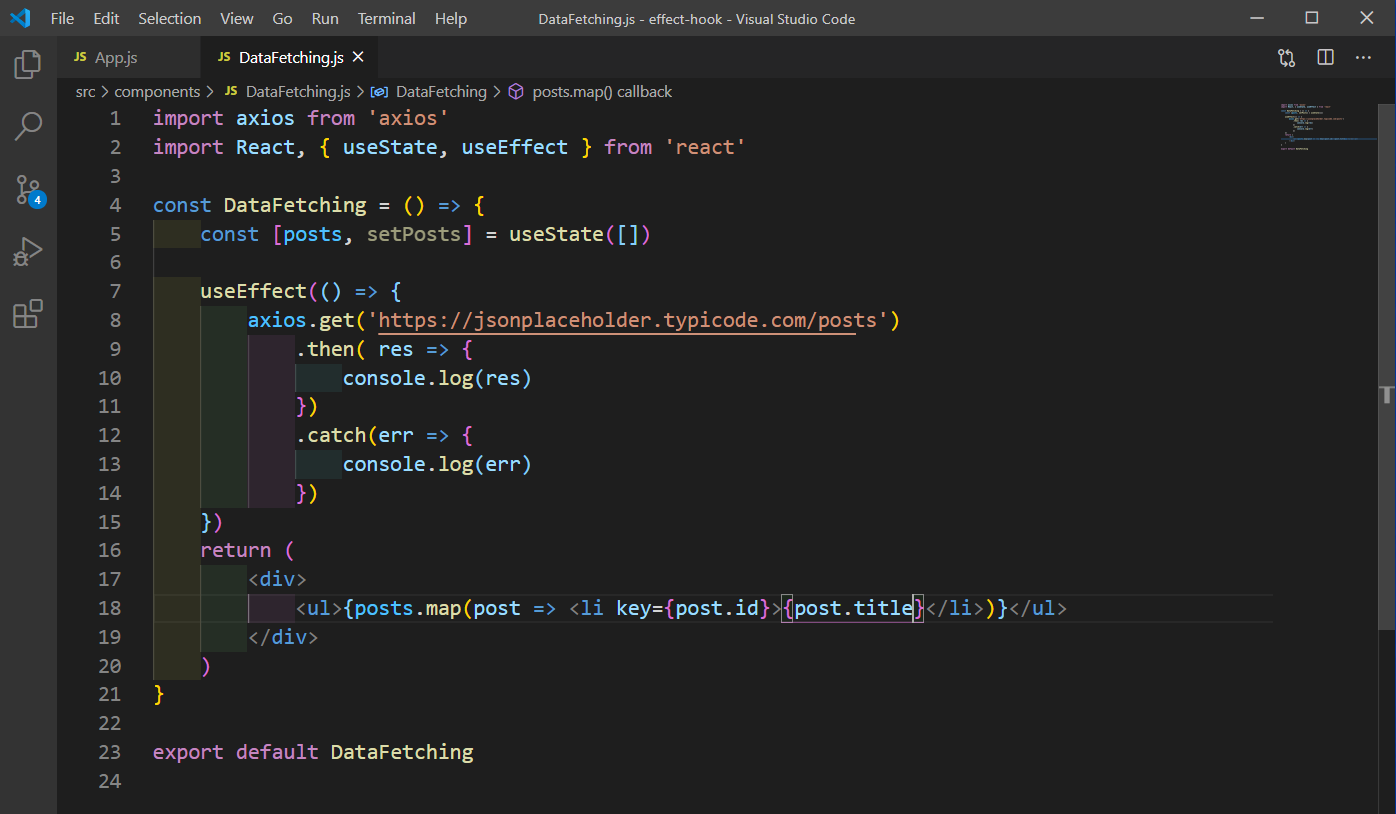Screen dimensions: 1396x814
Task: Open the DataFetching.js breadcrumb dropdown
Action: [x=298, y=91]
